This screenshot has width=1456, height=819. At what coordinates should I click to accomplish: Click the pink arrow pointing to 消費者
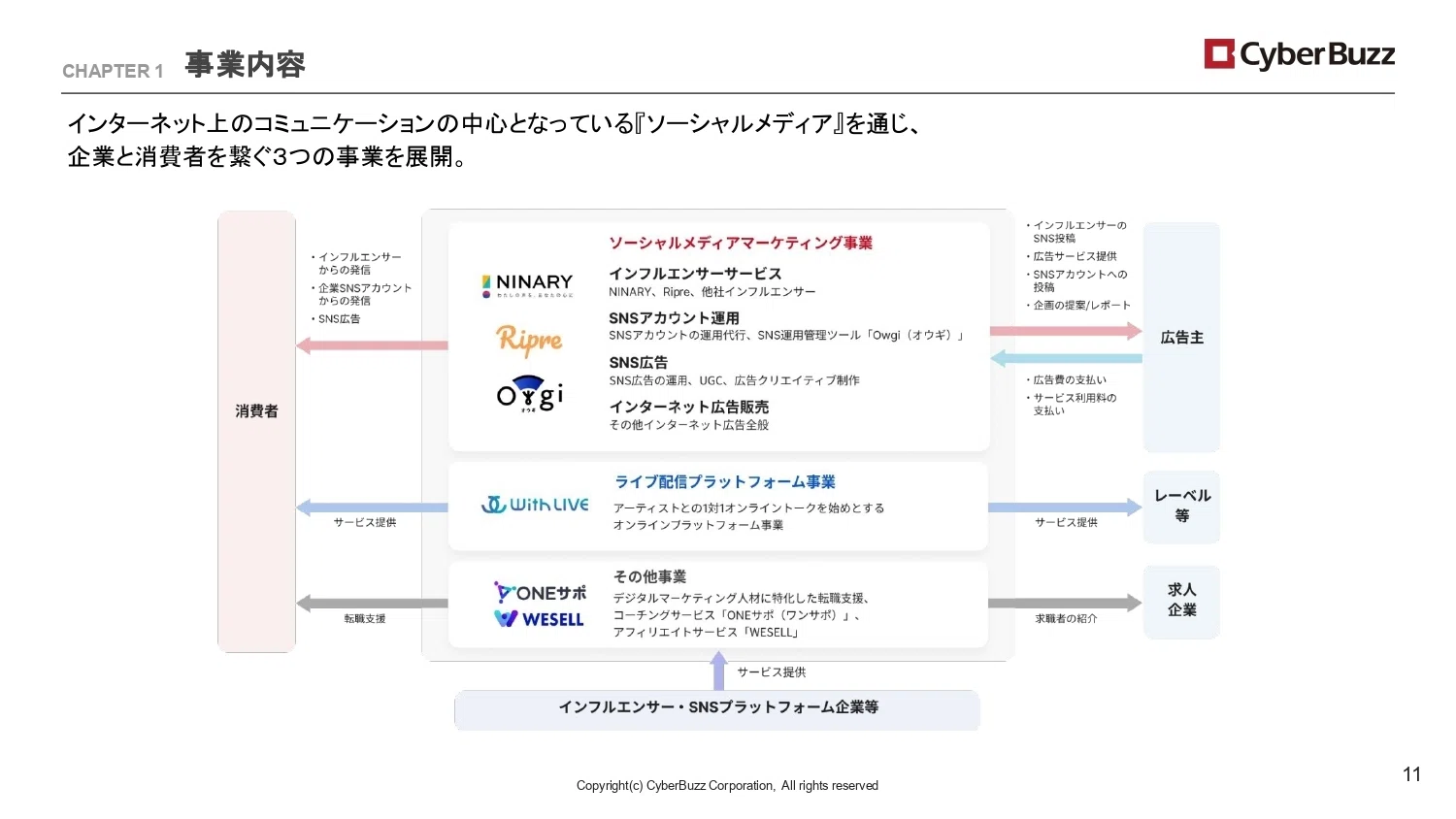372,344
